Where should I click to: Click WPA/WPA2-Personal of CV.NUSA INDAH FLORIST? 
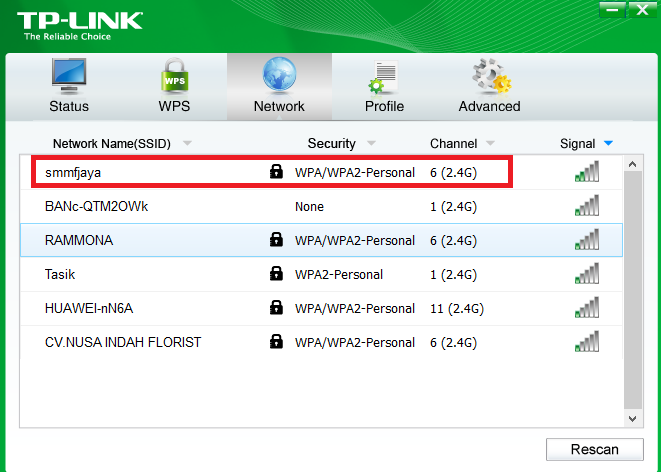(x=355, y=343)
